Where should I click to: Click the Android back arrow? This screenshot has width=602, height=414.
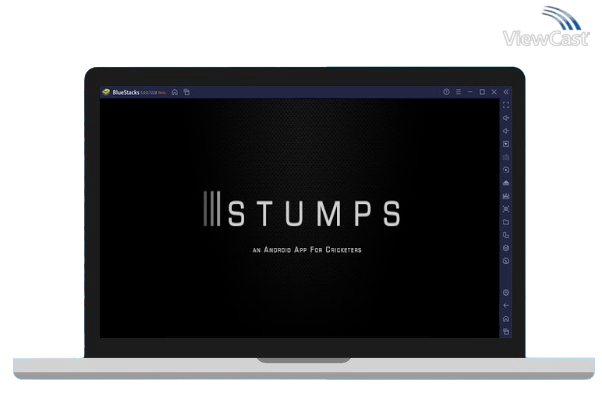(506, 306)
